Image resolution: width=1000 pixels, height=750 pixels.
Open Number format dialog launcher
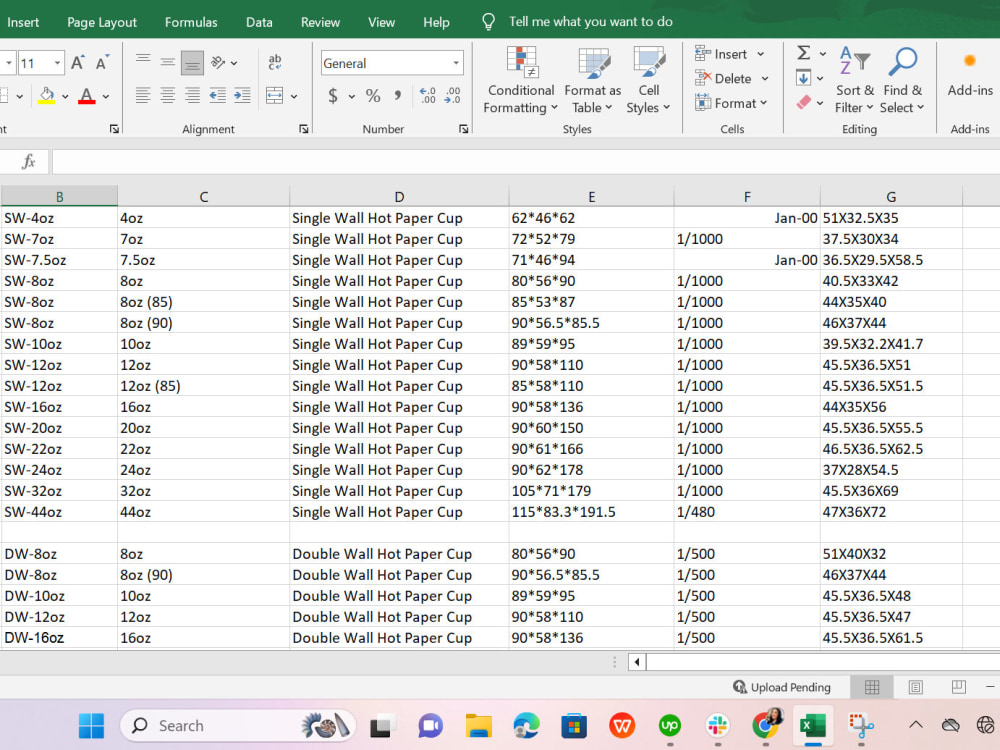tap(464, 129)
